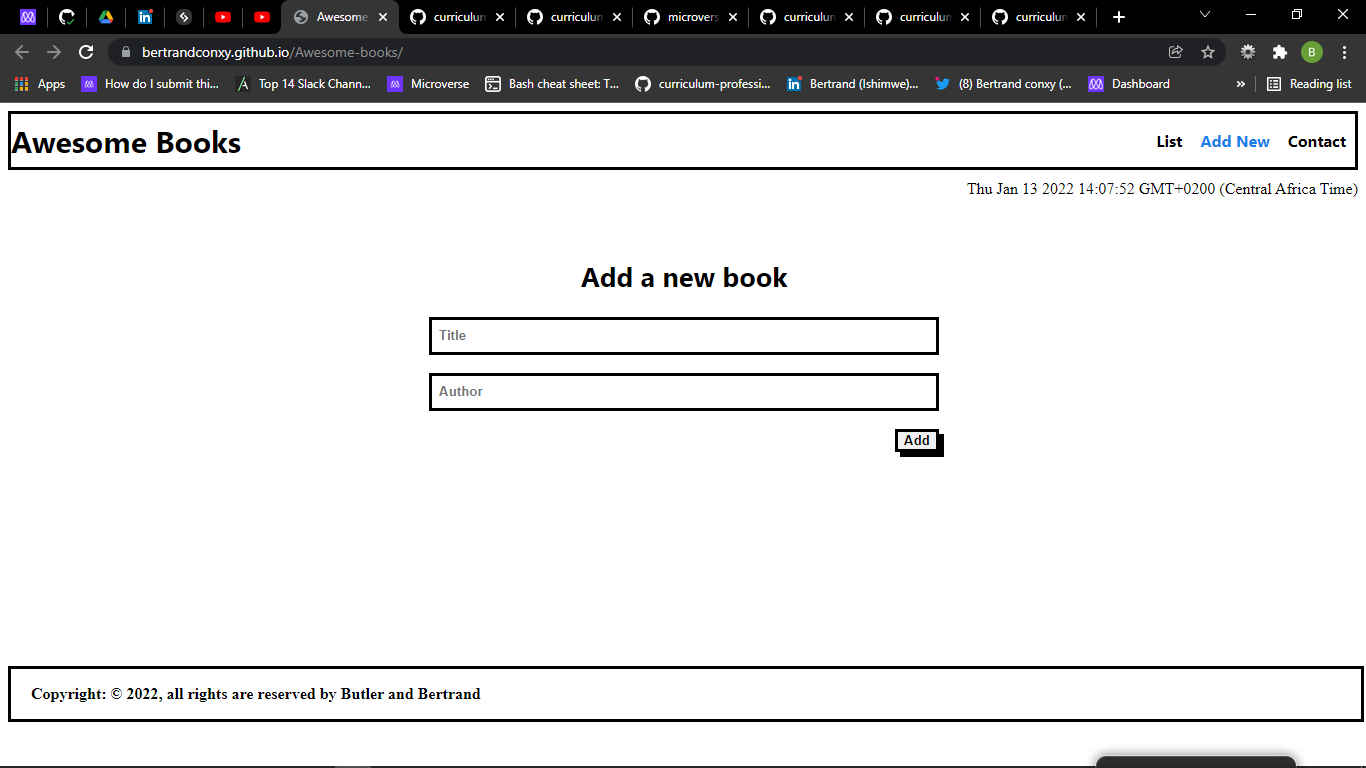The width and height of the screenshot is (1366, 768).
Task: Open the browser three-dot menu
Action: [x=1344, y=51]
